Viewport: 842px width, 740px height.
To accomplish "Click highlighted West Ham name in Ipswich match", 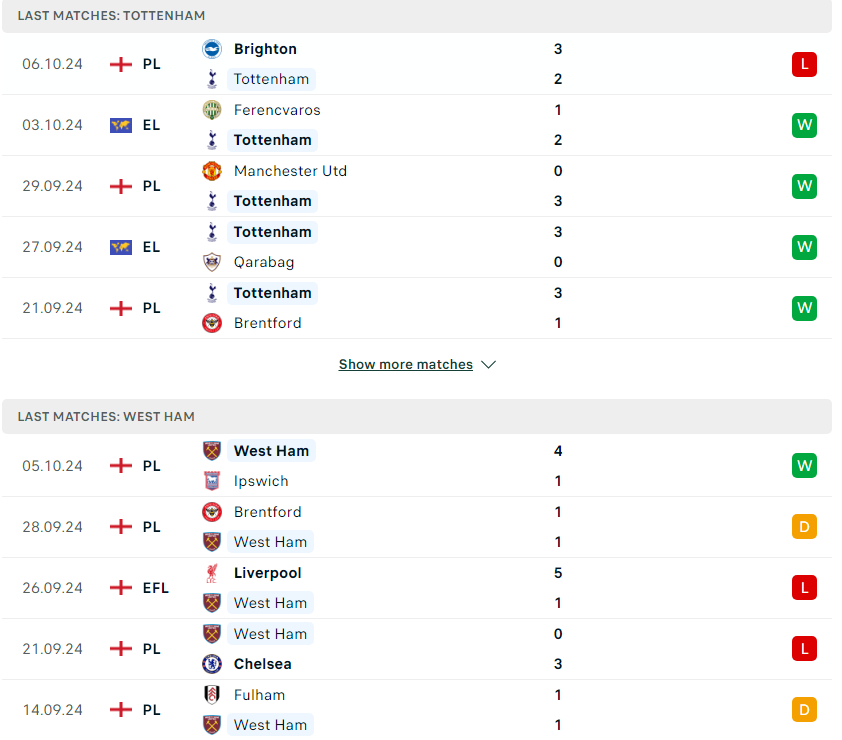I will coord(271,451).
